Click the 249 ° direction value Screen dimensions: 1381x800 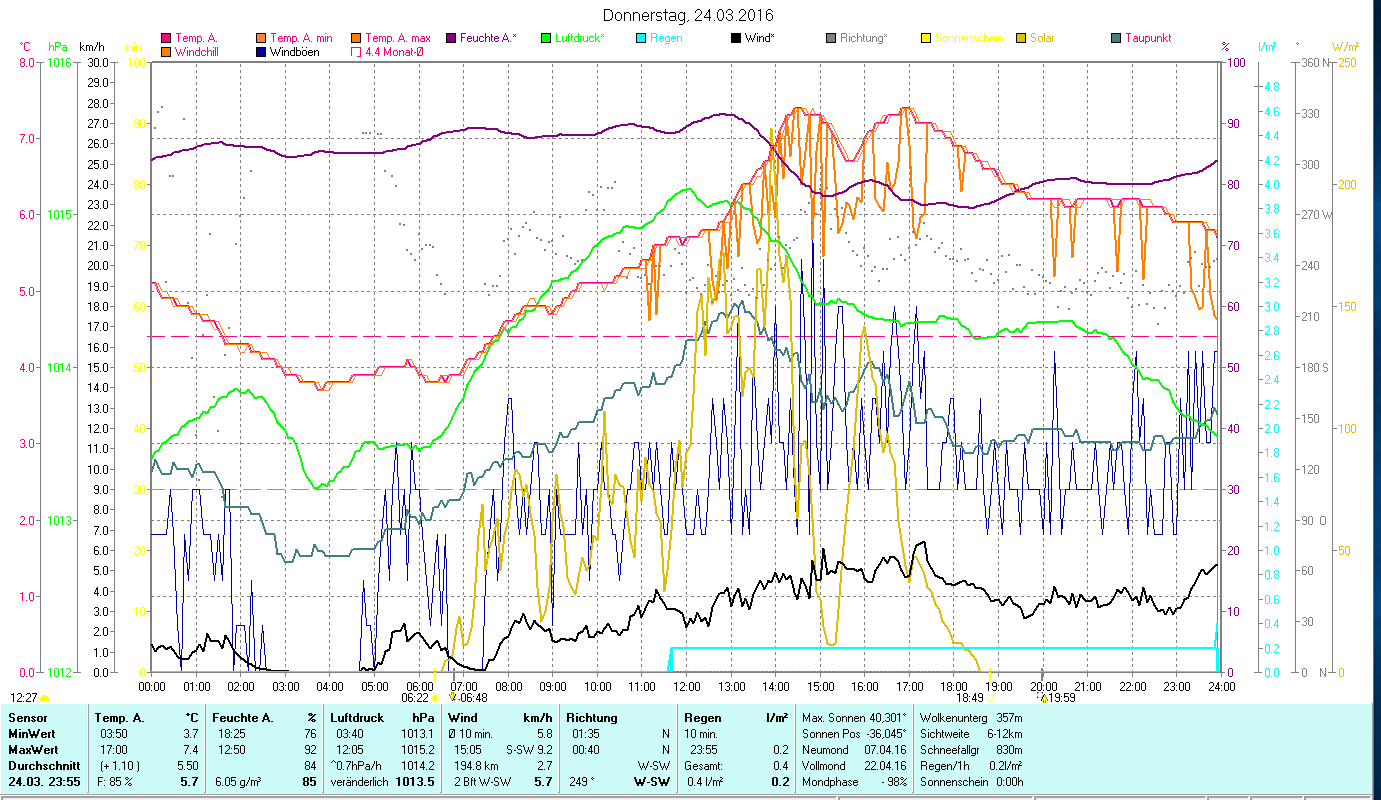[x=580, y=781]
